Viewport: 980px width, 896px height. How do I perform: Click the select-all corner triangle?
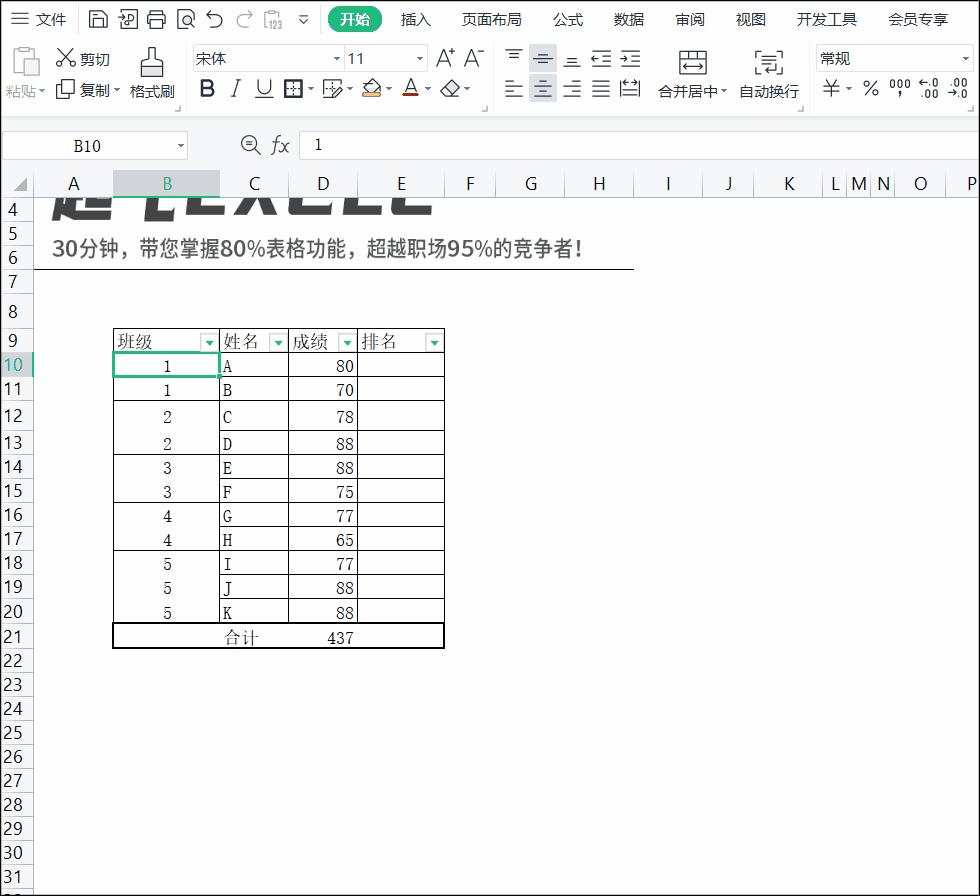(x=19, y=184)
